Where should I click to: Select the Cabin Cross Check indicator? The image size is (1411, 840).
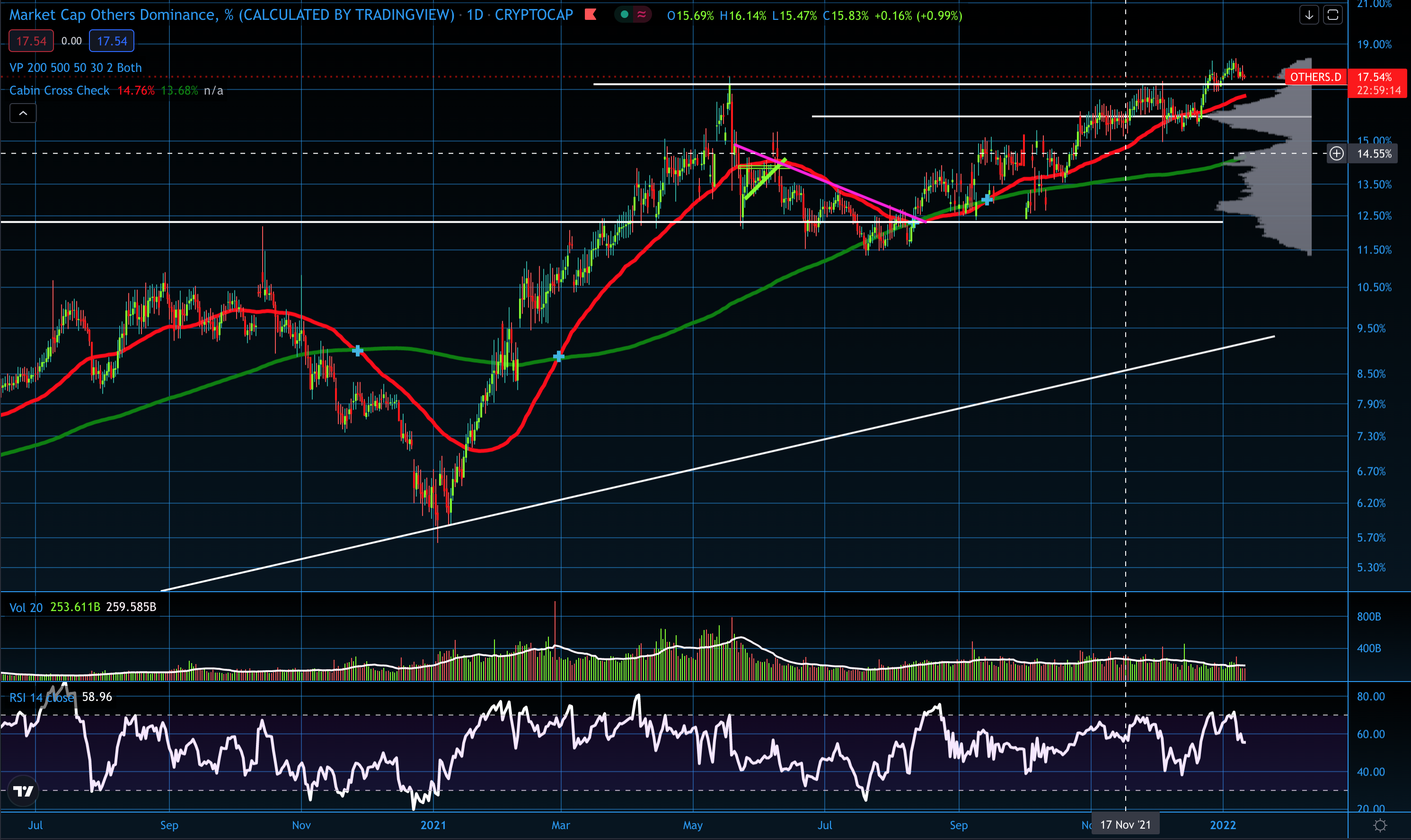click(x=60, y=90)
